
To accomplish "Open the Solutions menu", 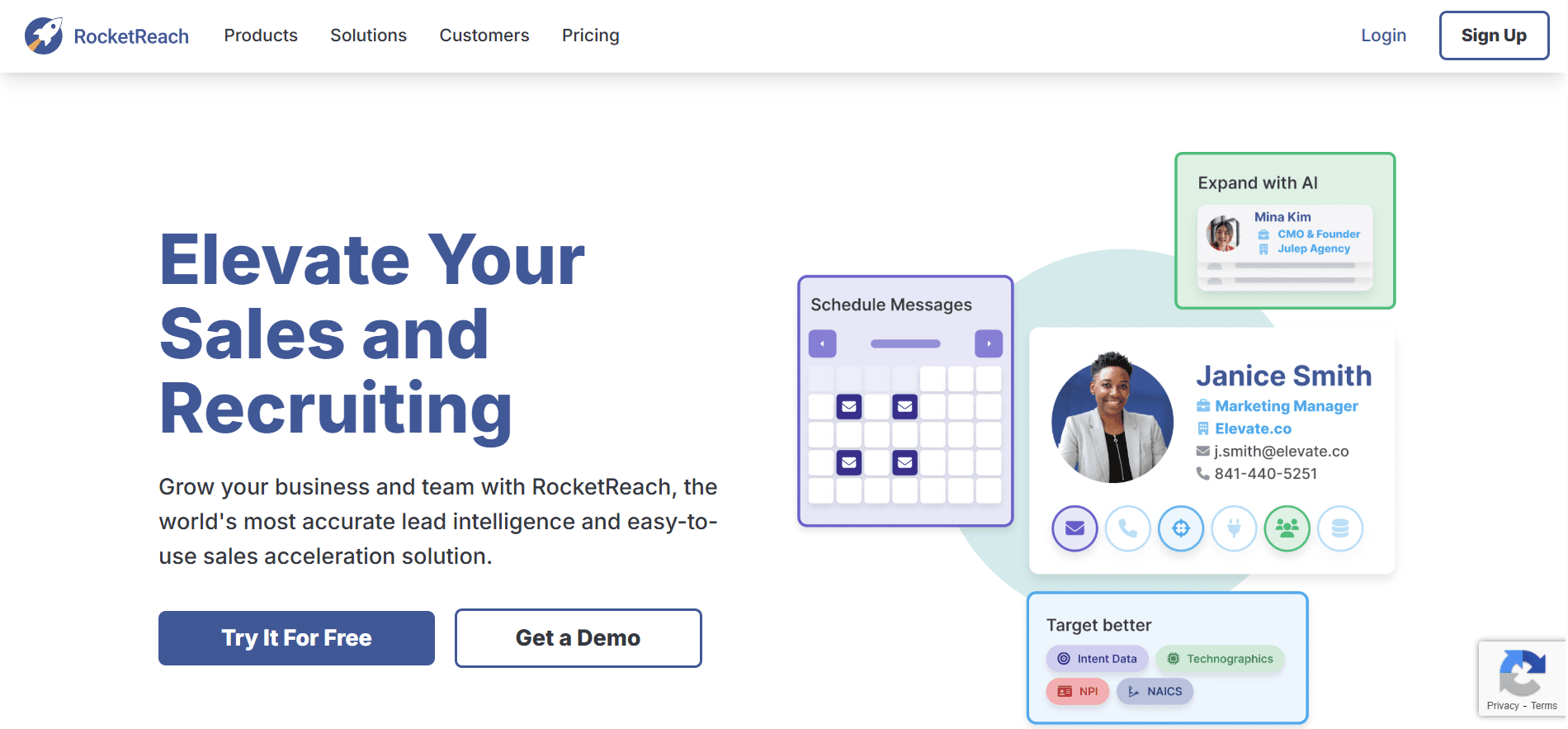I will click(368, 36).
